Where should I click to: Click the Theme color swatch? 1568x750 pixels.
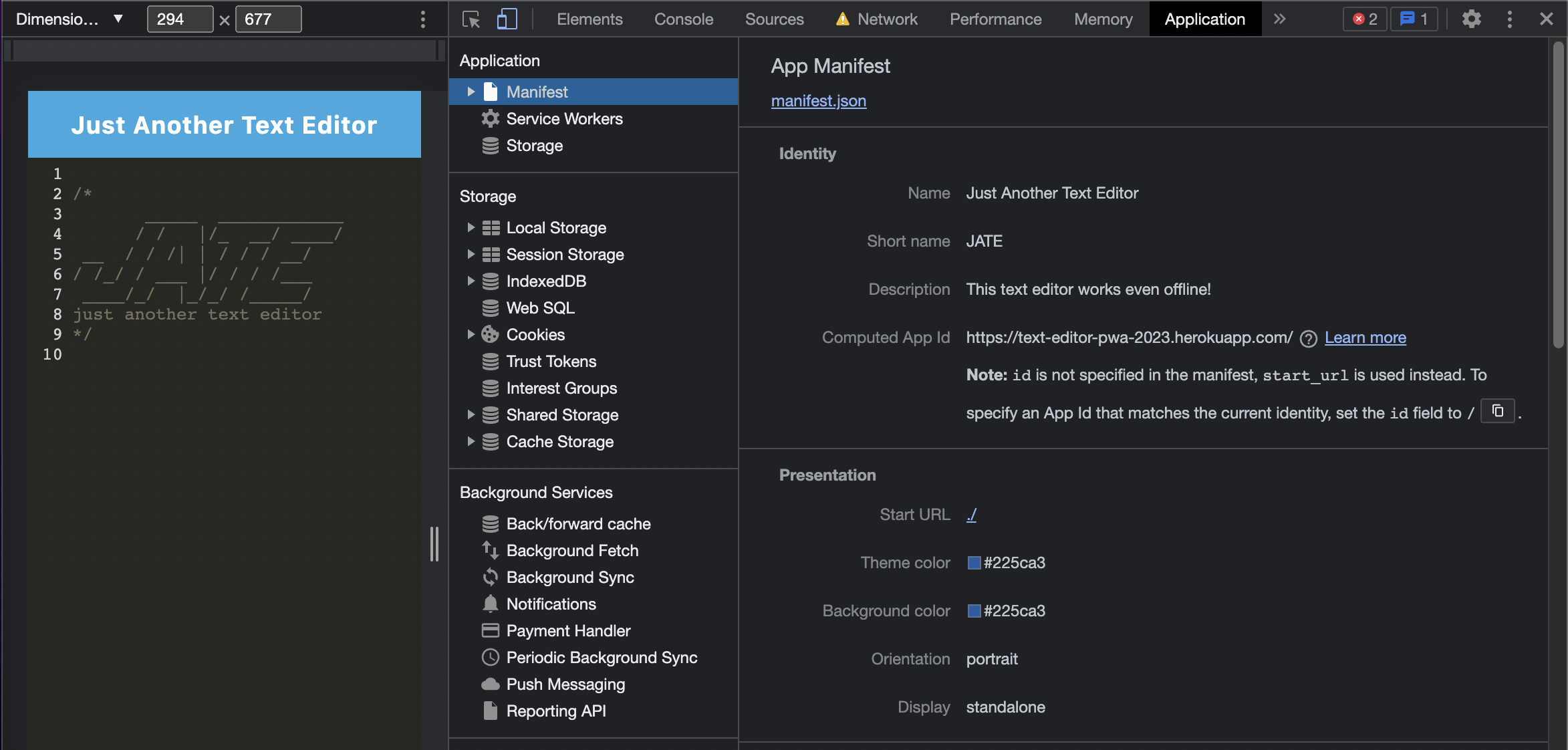[974, 563]
